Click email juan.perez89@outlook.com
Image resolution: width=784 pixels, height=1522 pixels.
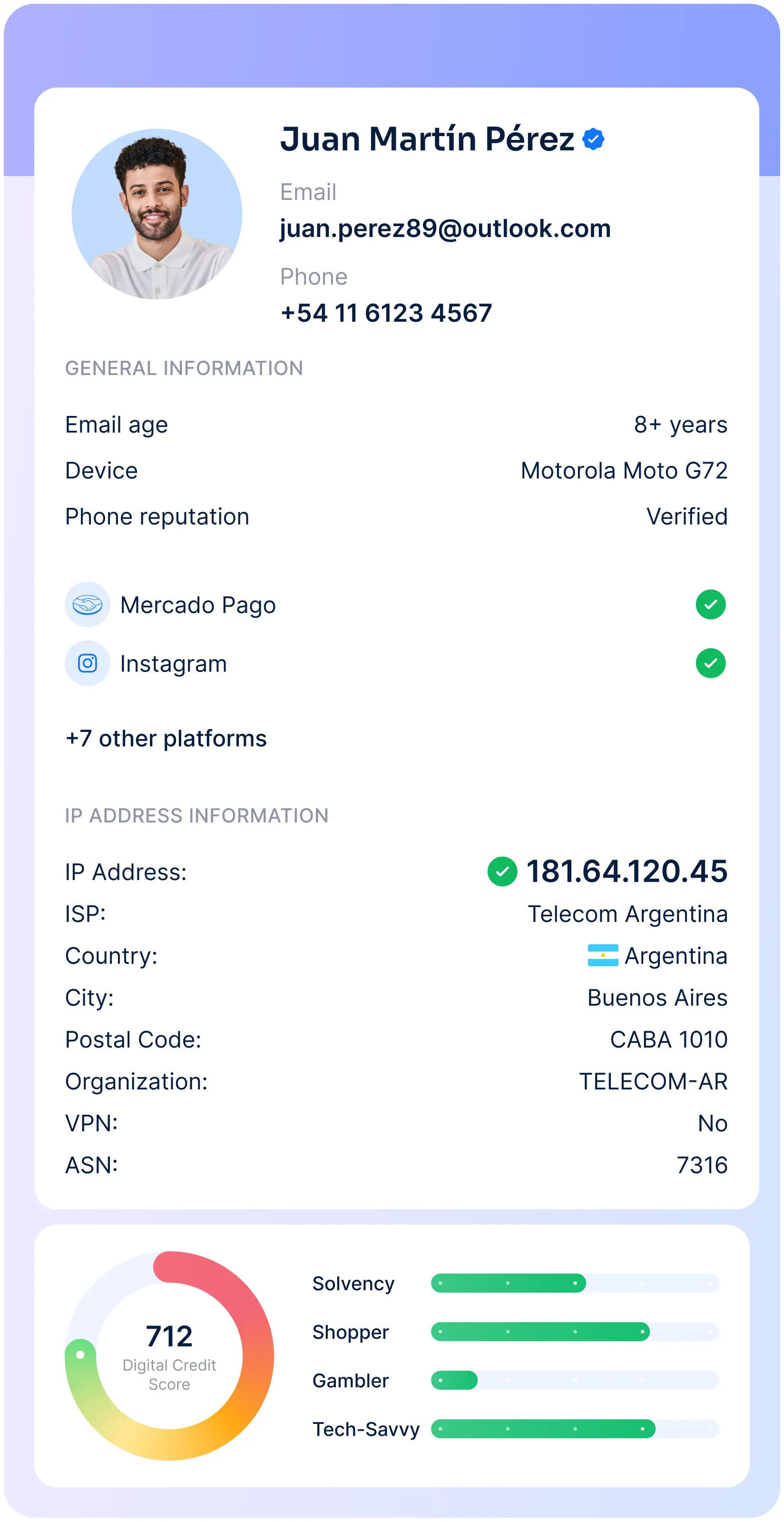pyautogui.click(x=445, y=228)
